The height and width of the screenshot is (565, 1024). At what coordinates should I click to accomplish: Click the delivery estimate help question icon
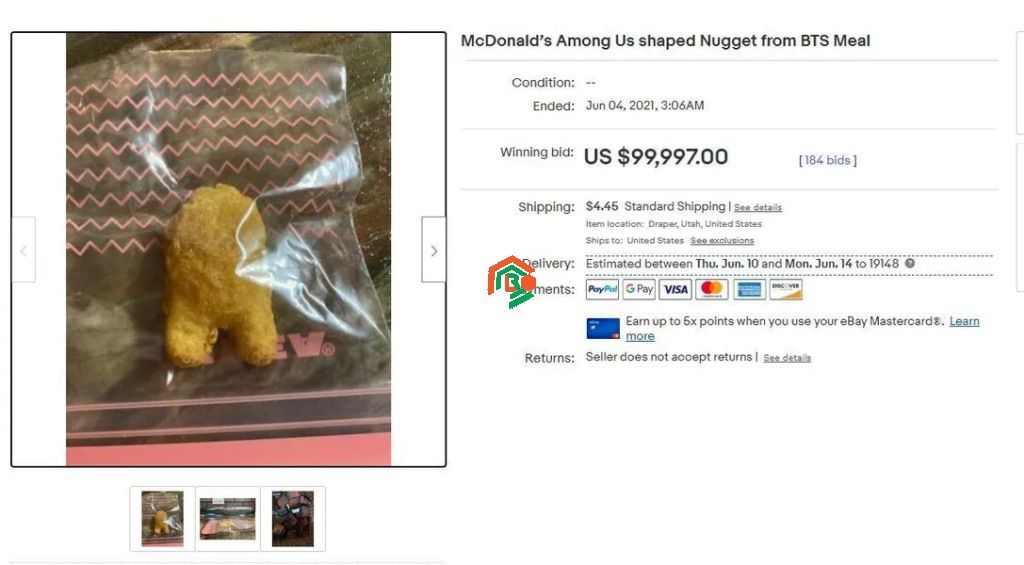tap(910, 263)
